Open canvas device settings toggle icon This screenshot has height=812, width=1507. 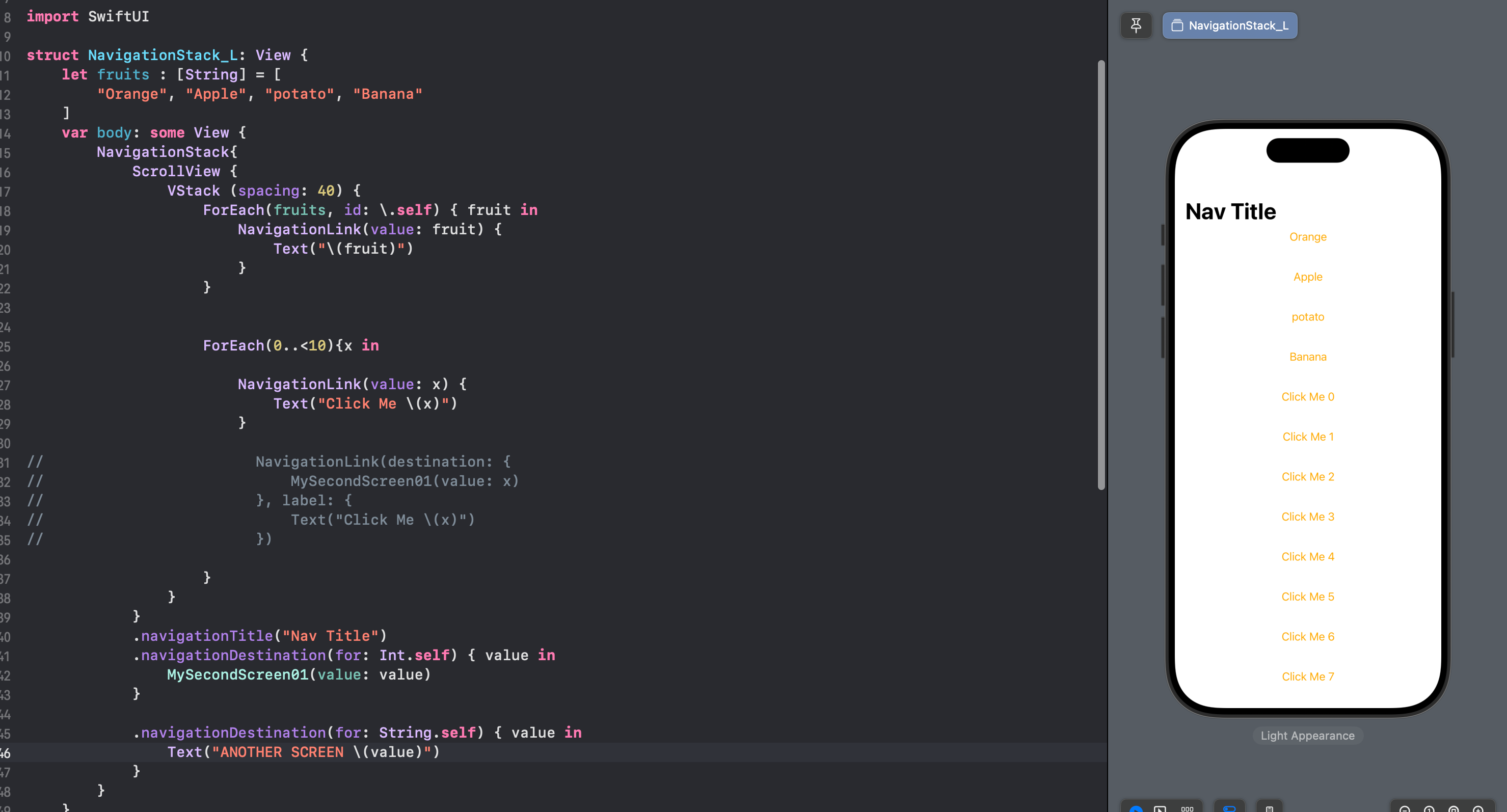point(1229,808)
